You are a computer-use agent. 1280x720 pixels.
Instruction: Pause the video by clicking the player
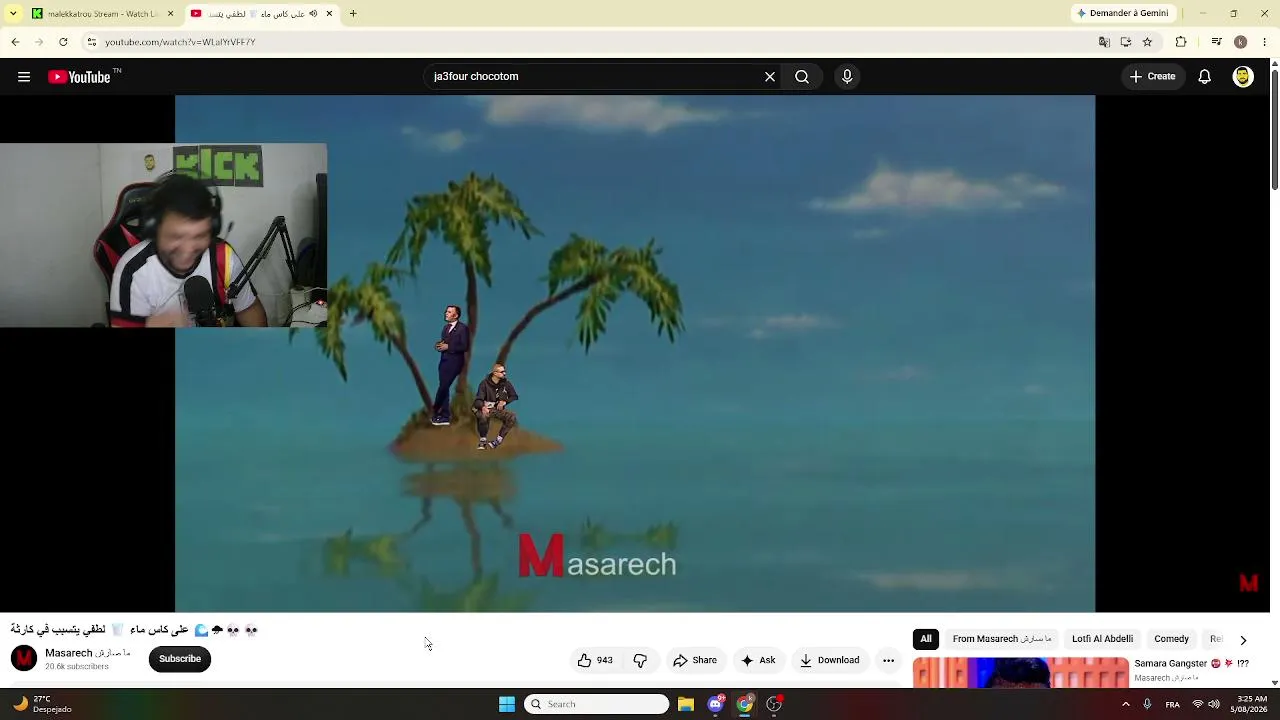(x=635, y=353)
